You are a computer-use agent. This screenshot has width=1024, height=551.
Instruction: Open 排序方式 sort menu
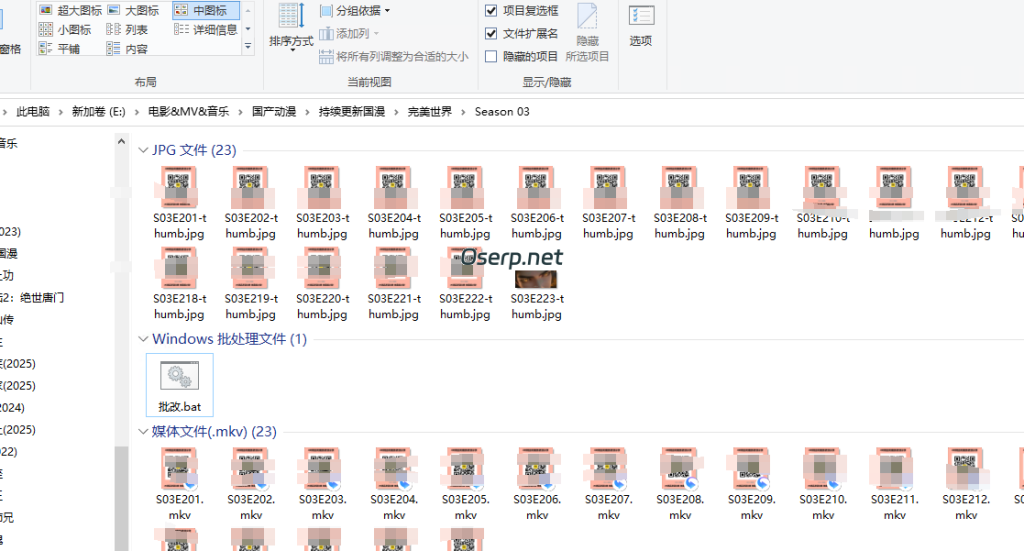tap(291, 27)
